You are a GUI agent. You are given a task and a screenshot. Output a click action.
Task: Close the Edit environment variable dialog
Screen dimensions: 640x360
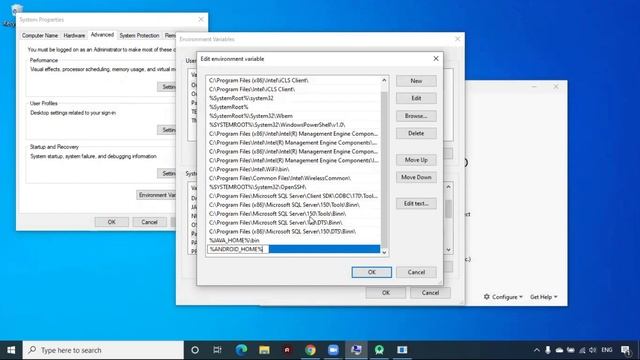(x=436, y=59)
